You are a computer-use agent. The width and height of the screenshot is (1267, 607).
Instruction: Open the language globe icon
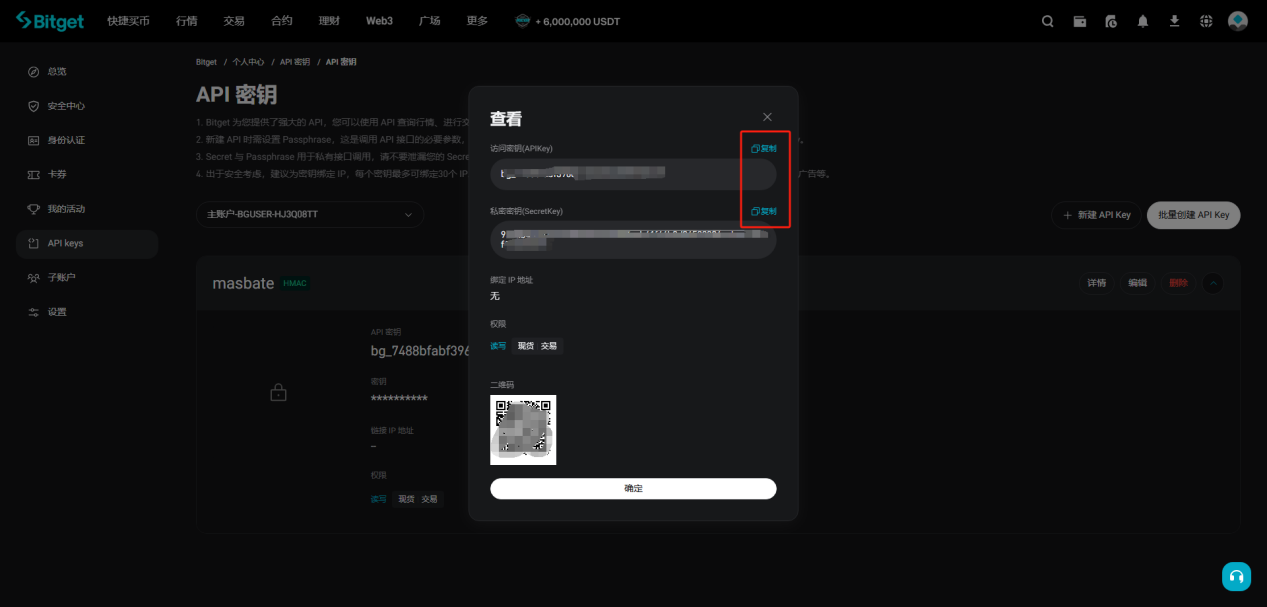[x=1206, y=21]
